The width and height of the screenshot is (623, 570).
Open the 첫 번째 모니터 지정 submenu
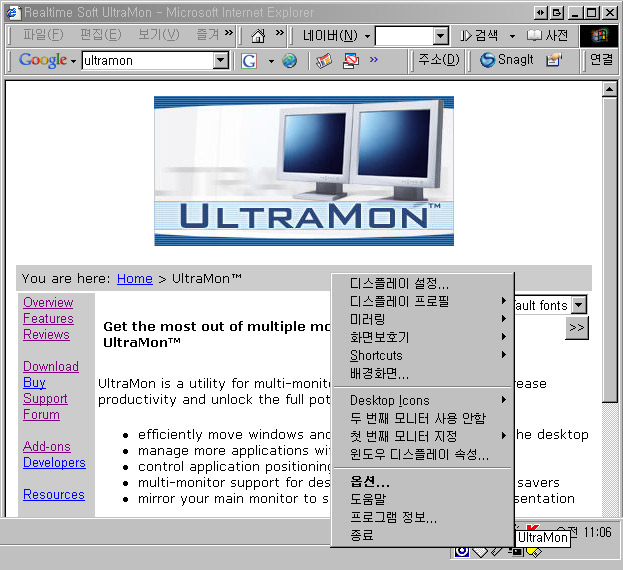(x=422, y=436)
